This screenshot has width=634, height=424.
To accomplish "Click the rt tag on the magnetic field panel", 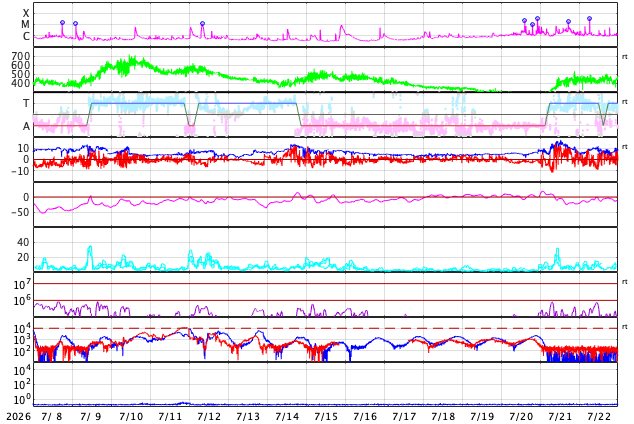I will pyautogui.click(x=624, y=146).
